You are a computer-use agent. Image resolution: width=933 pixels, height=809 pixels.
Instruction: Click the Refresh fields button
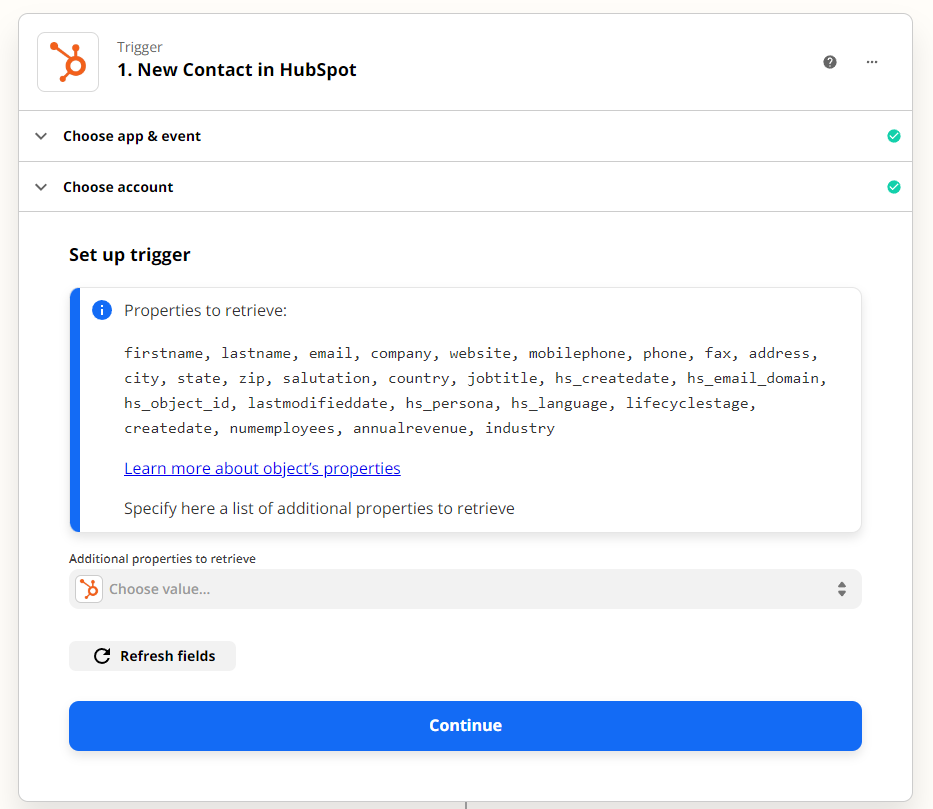click(x=152, y=656)
